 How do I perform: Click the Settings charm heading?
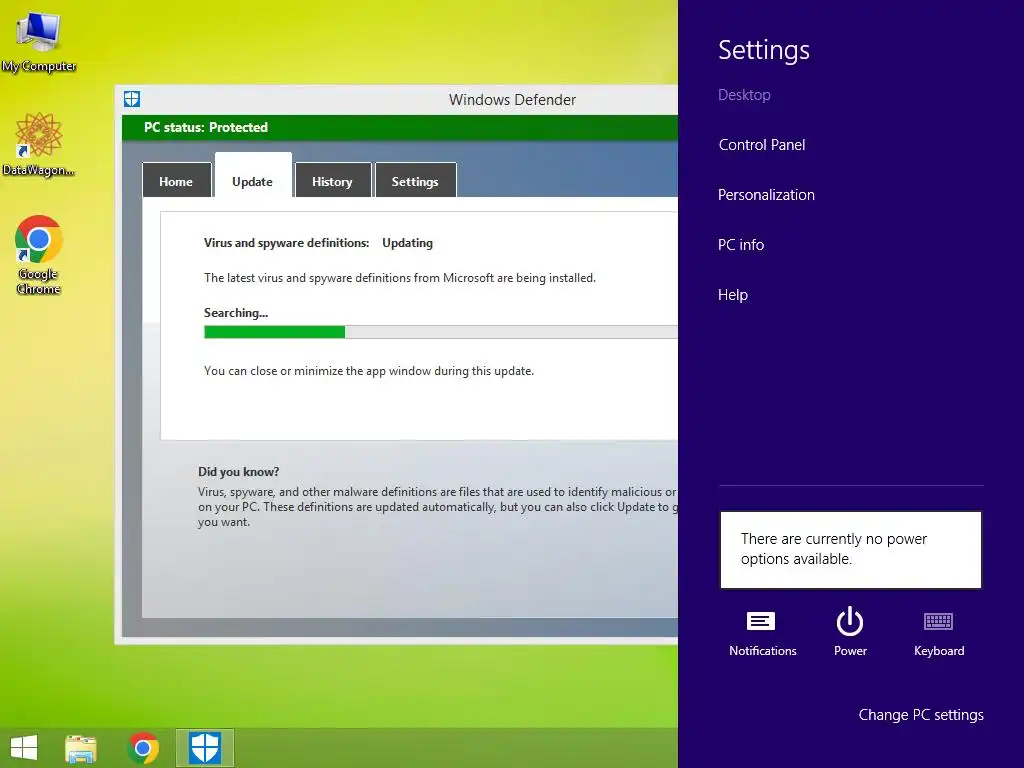coord(763,50)
